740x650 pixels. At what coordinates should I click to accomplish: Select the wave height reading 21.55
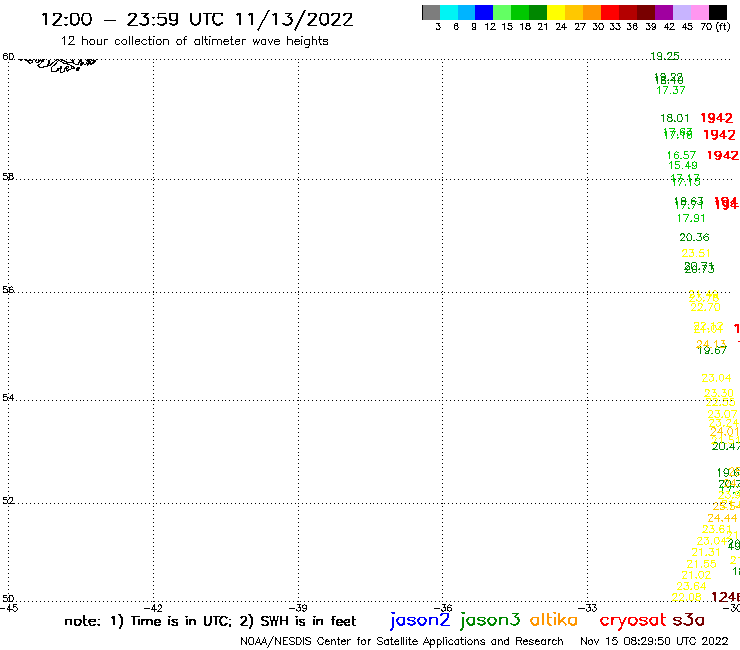tap(701, 564)
